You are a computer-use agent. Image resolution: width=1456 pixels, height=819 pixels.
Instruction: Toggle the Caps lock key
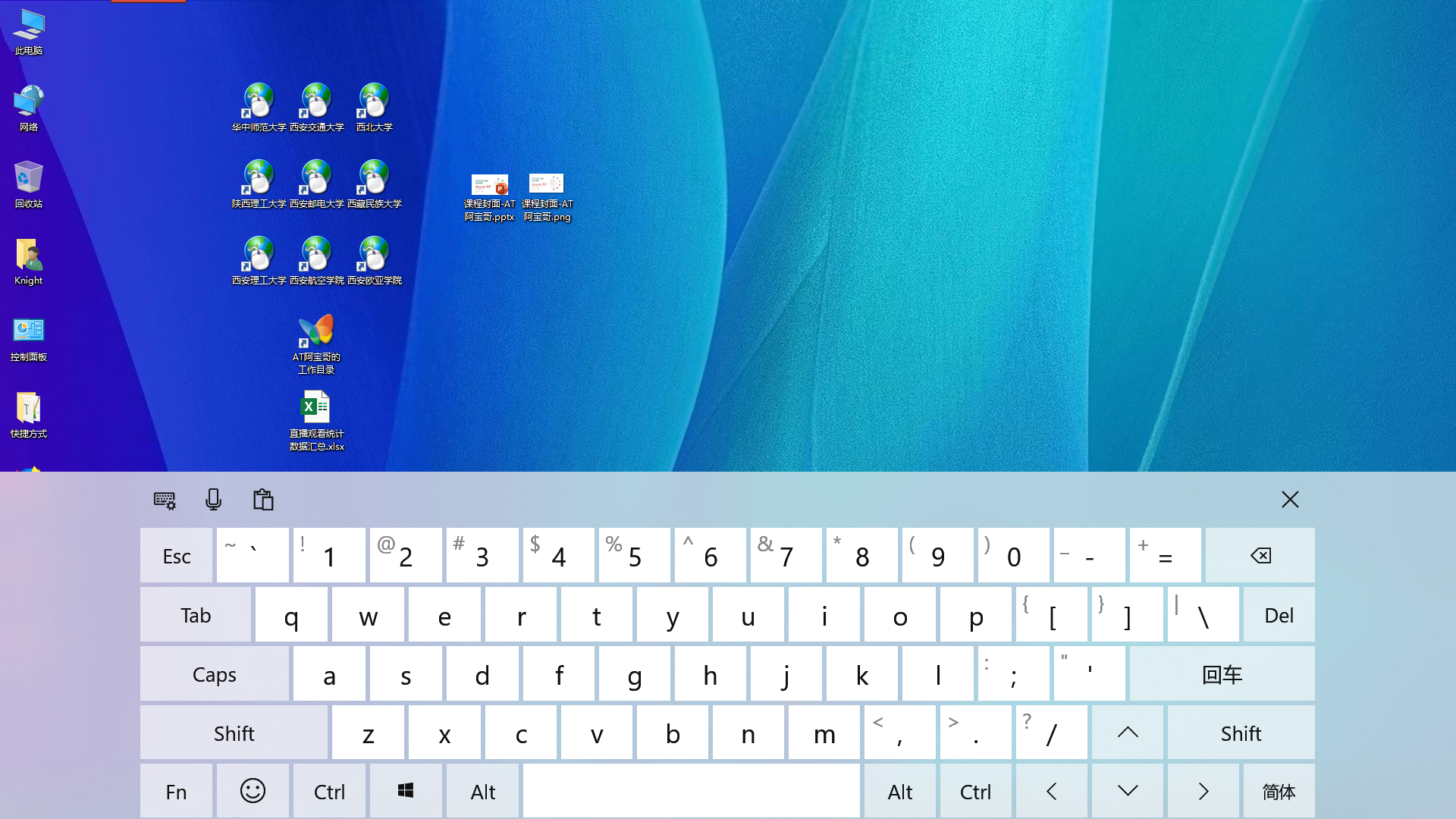point(215,674)
